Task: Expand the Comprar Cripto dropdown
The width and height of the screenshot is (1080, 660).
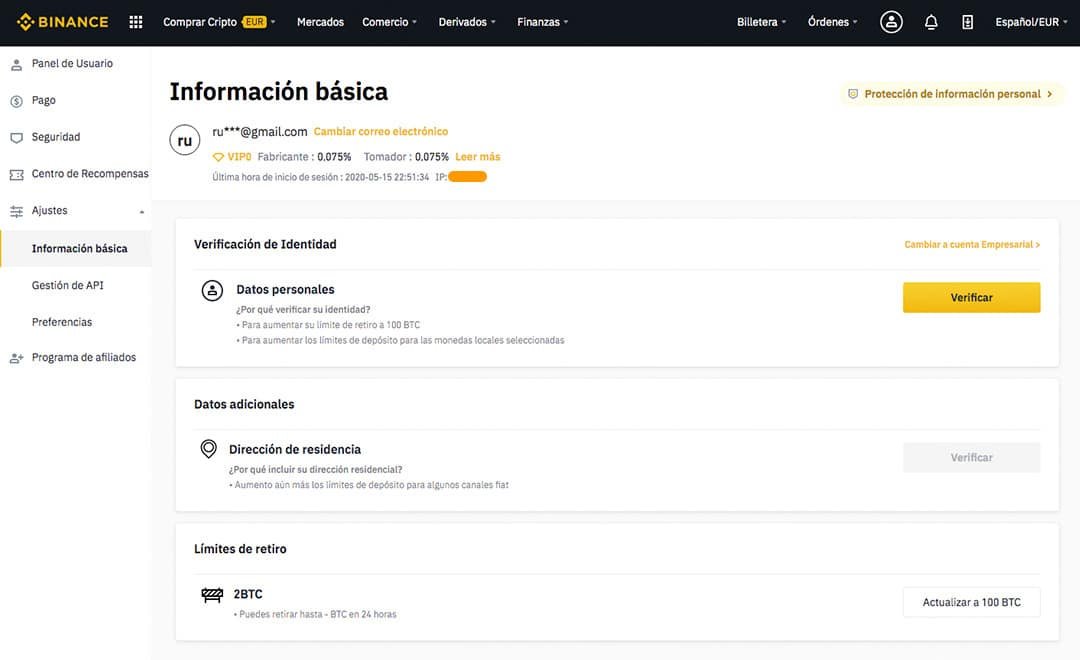Action: coord(273,22)
